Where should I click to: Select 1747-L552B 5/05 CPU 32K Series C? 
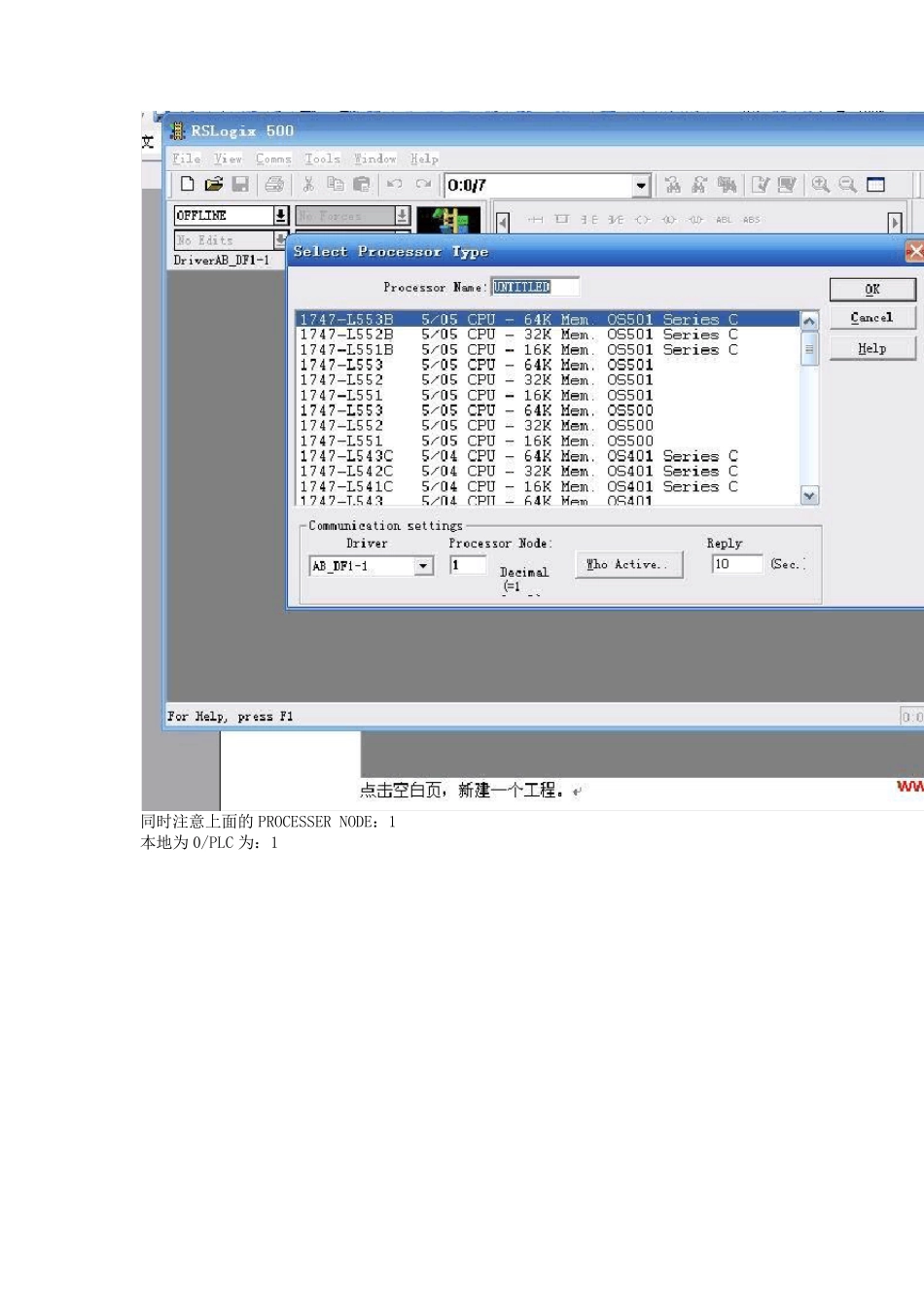[547, 335]
